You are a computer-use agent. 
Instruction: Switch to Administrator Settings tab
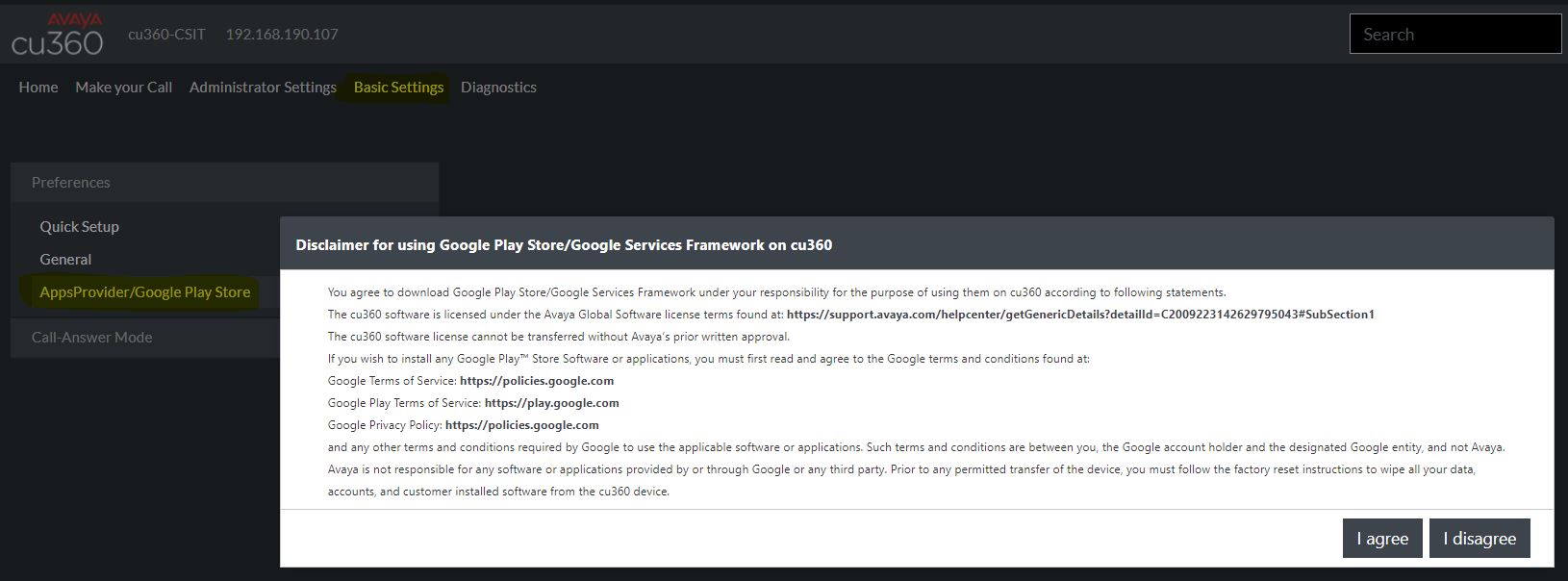coord(263,87)
